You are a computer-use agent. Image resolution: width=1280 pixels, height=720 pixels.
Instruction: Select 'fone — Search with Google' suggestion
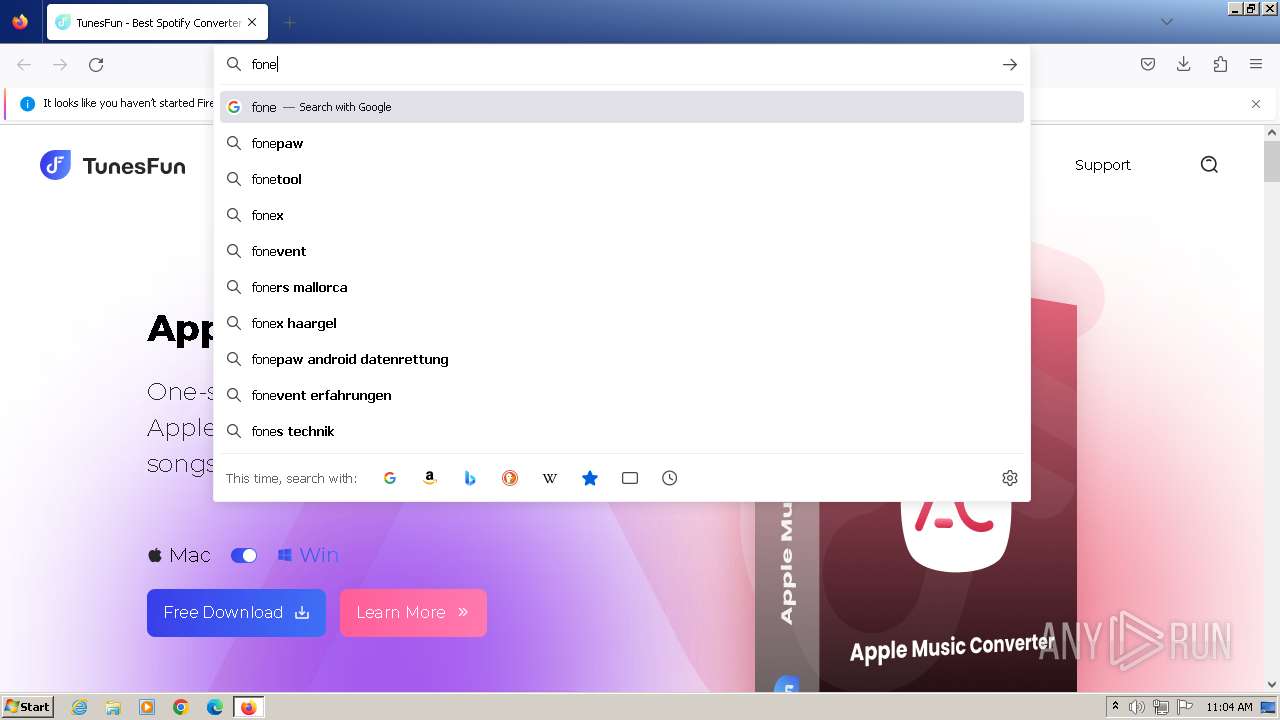(x=622, y=107)
